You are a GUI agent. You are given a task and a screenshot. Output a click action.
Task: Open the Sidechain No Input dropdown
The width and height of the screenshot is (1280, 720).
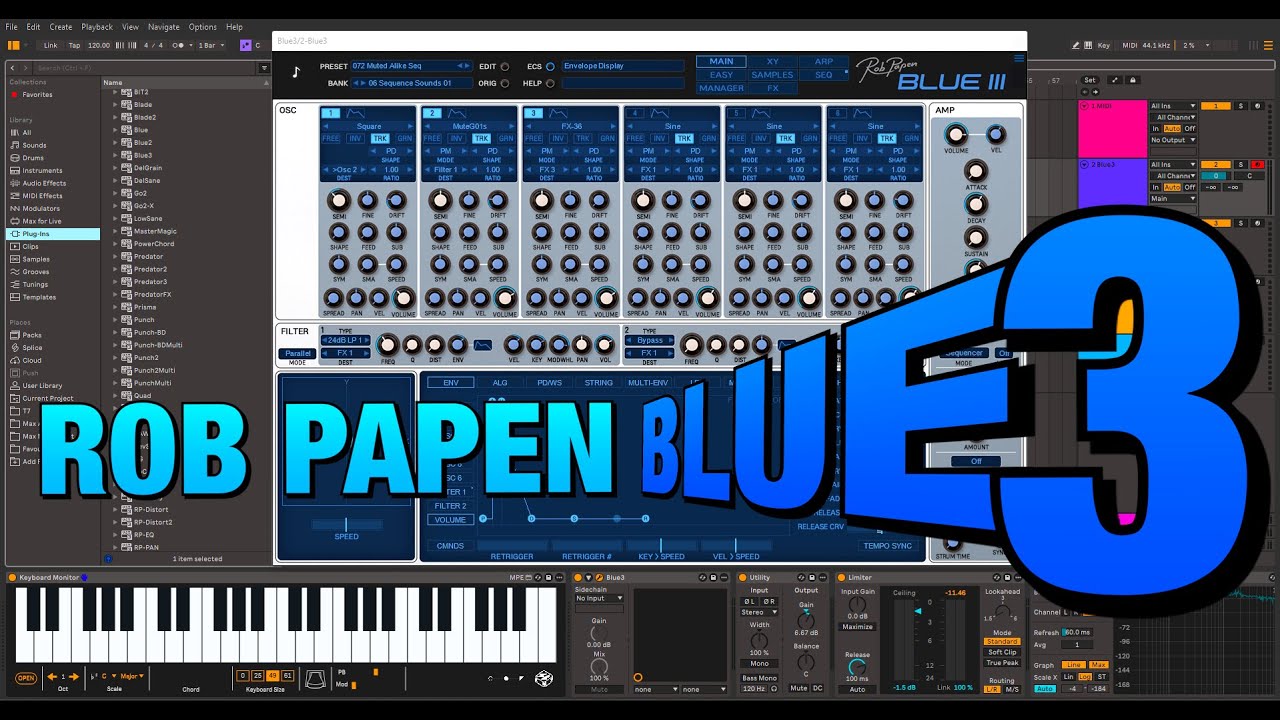600,598
